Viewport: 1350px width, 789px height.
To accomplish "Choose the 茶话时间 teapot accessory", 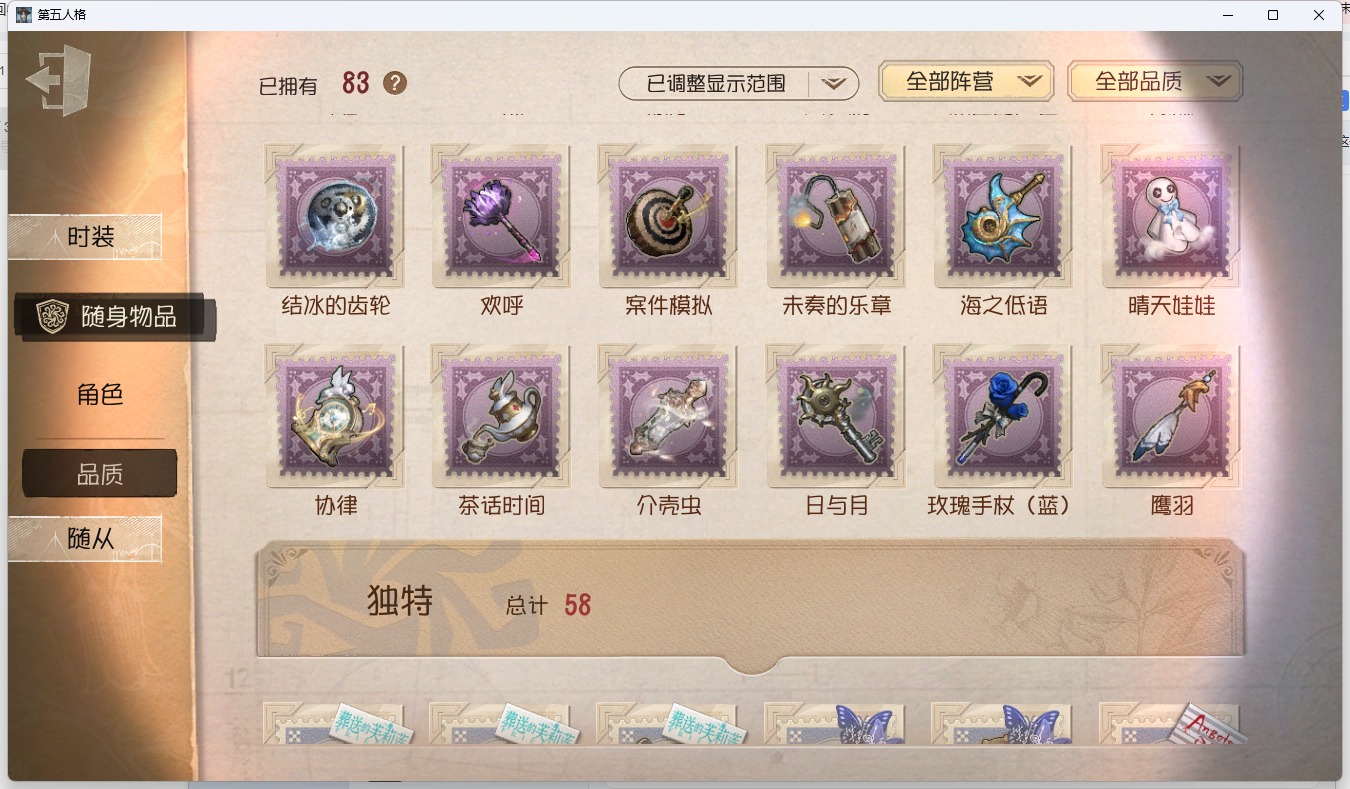I will [502, 416].
